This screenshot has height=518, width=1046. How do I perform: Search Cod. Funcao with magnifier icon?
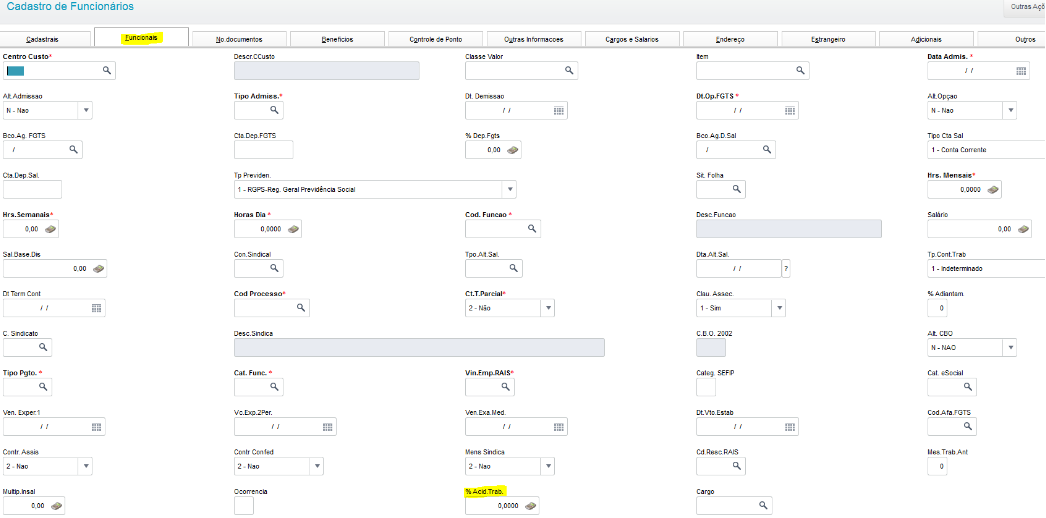(532, 229)
